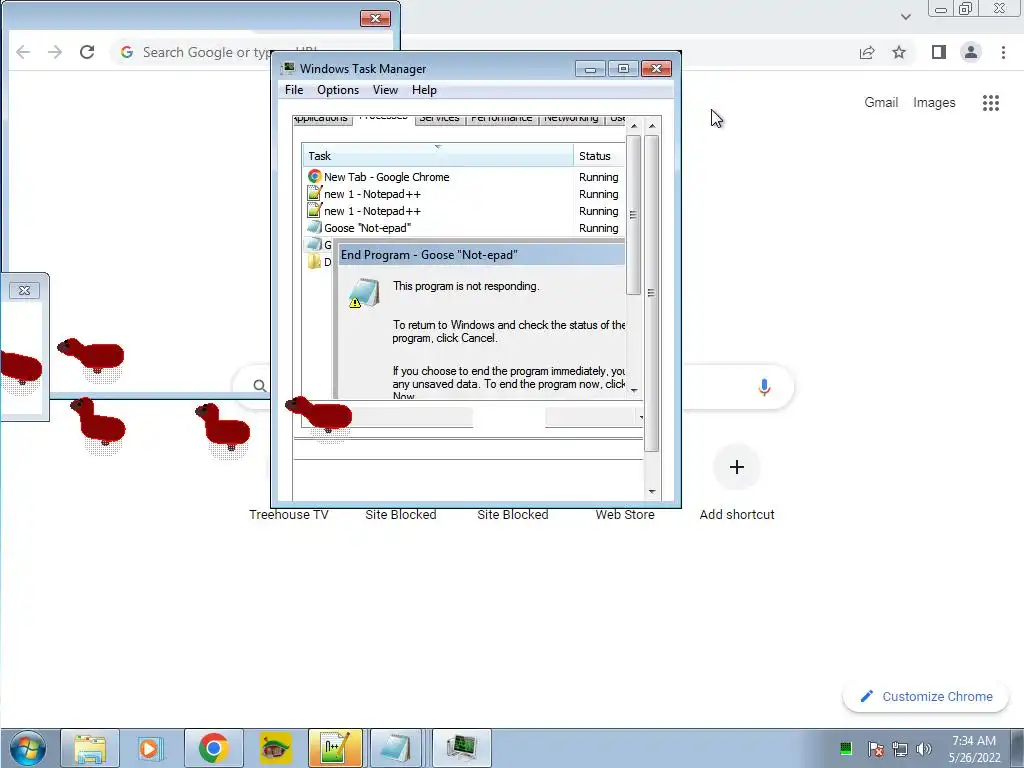The image size is (1024, 768).
Task: Click the End Program - Goose "Not-epad" title bar
Action: coord(481,255)
